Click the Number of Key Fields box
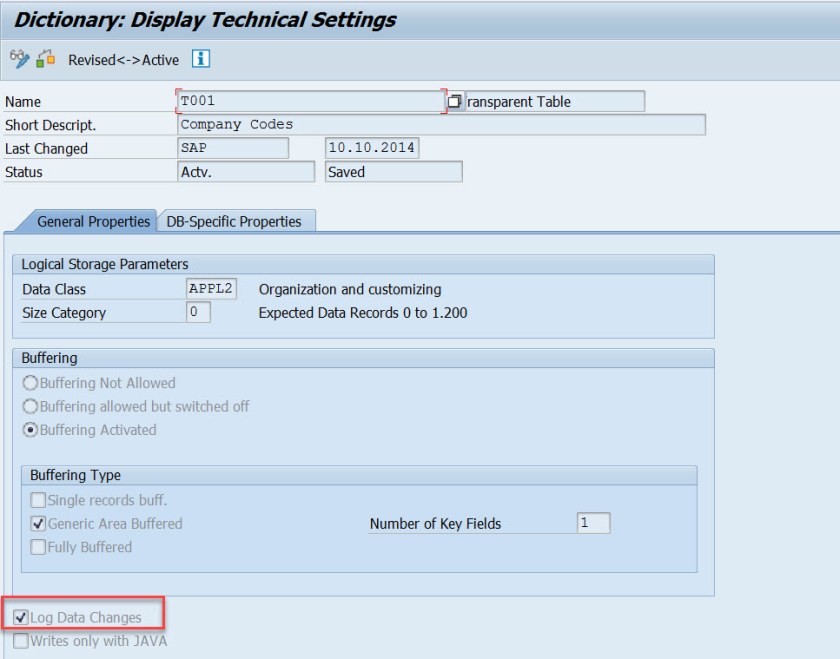 click(593, 523)
